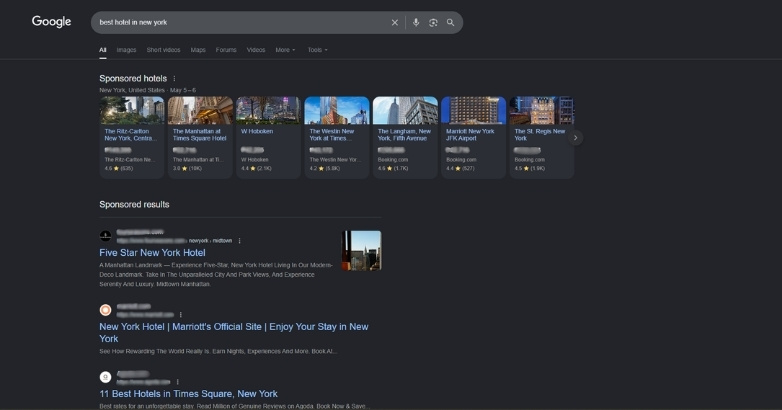782x410 pixels.
Task: Click The St. Regis hotel photo
Action: pyautogui.click(x=542, y=110)
